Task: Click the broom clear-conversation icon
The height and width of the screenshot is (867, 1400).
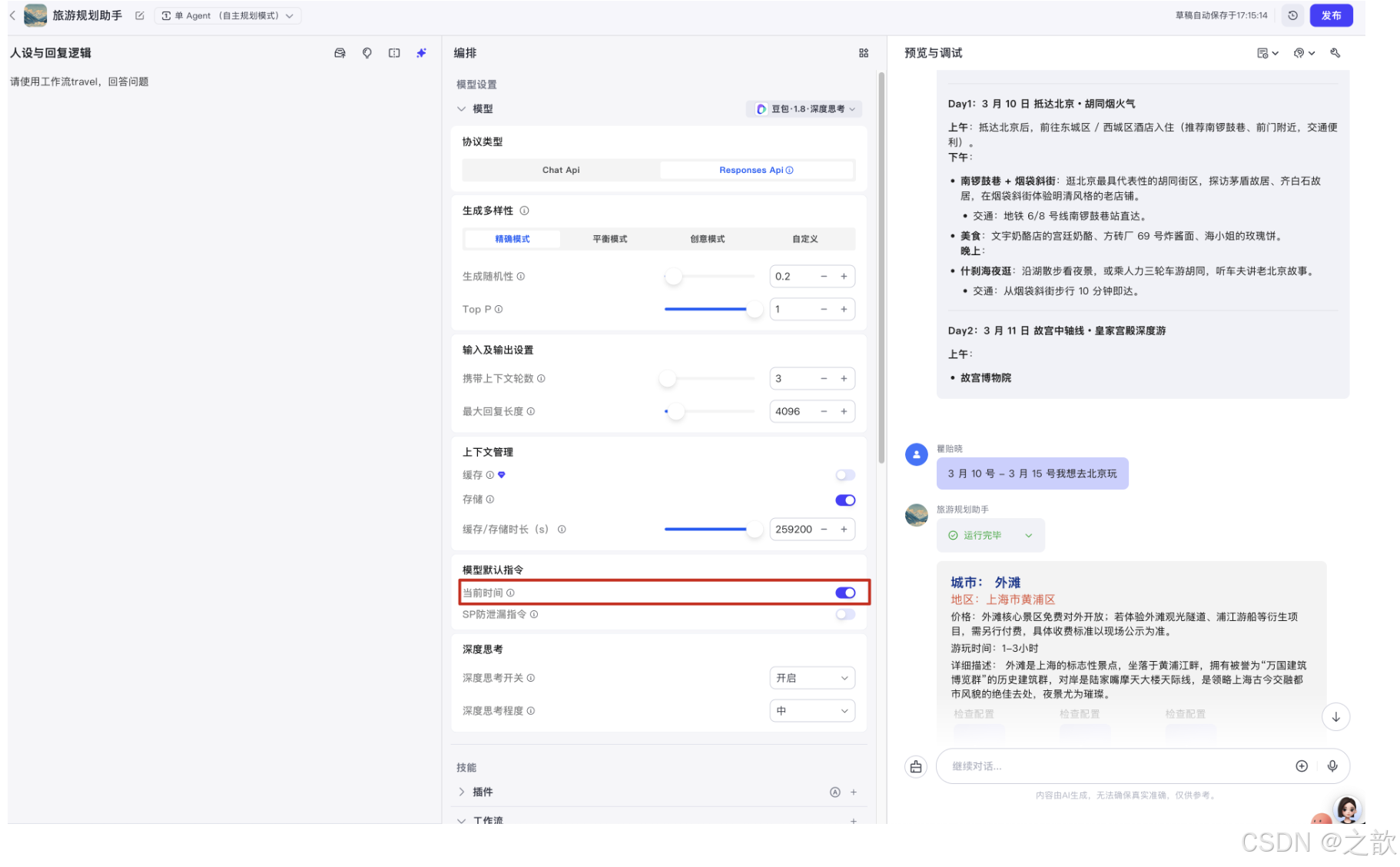Action: [x=916, y=766]
